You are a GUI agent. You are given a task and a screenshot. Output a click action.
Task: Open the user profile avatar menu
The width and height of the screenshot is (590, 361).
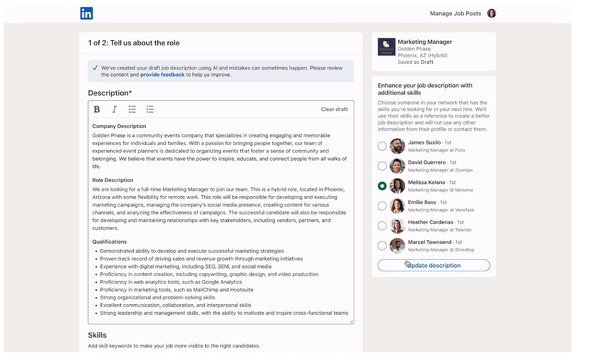(x=491, y=14)
